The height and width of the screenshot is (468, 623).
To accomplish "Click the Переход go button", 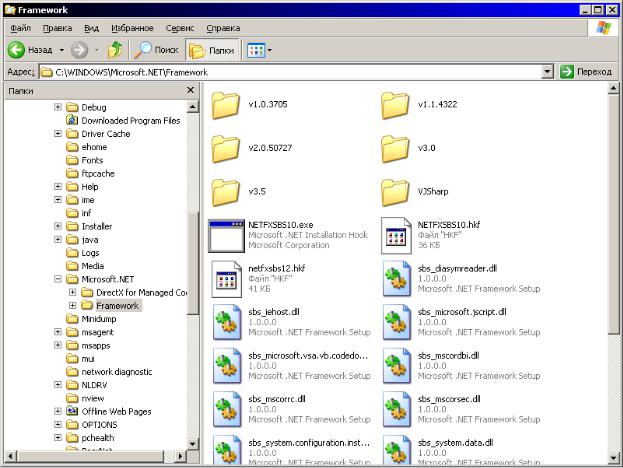I will click(586, 72).
